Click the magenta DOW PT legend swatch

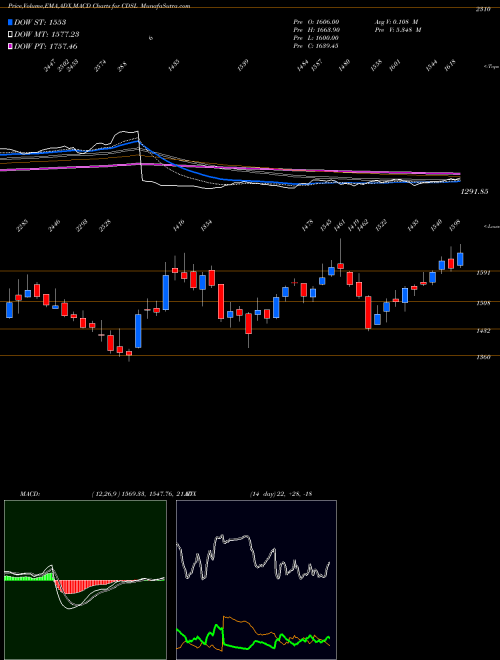[x=10, y=46]
